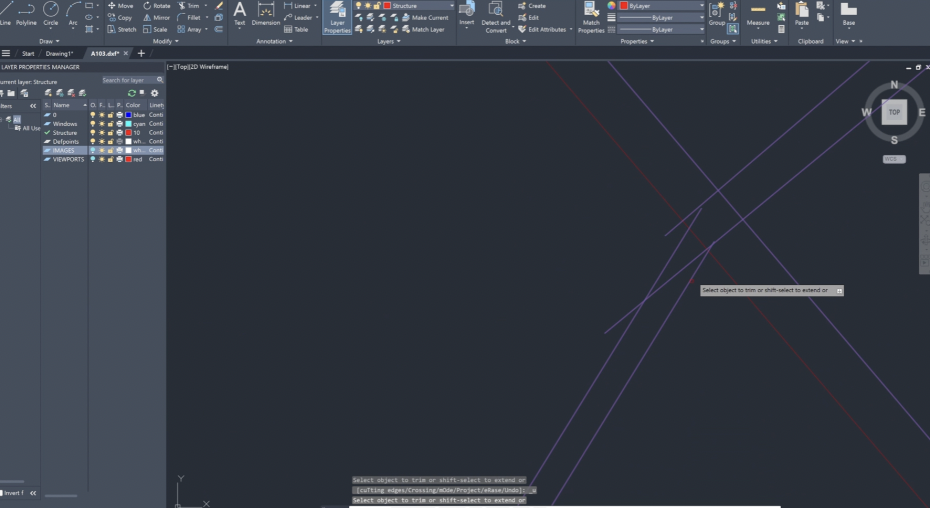Image resolution: width=930 pixels, height=508 pixels.
Task: Change the blue color swatch of layer 0
Action: coord(129,115)
